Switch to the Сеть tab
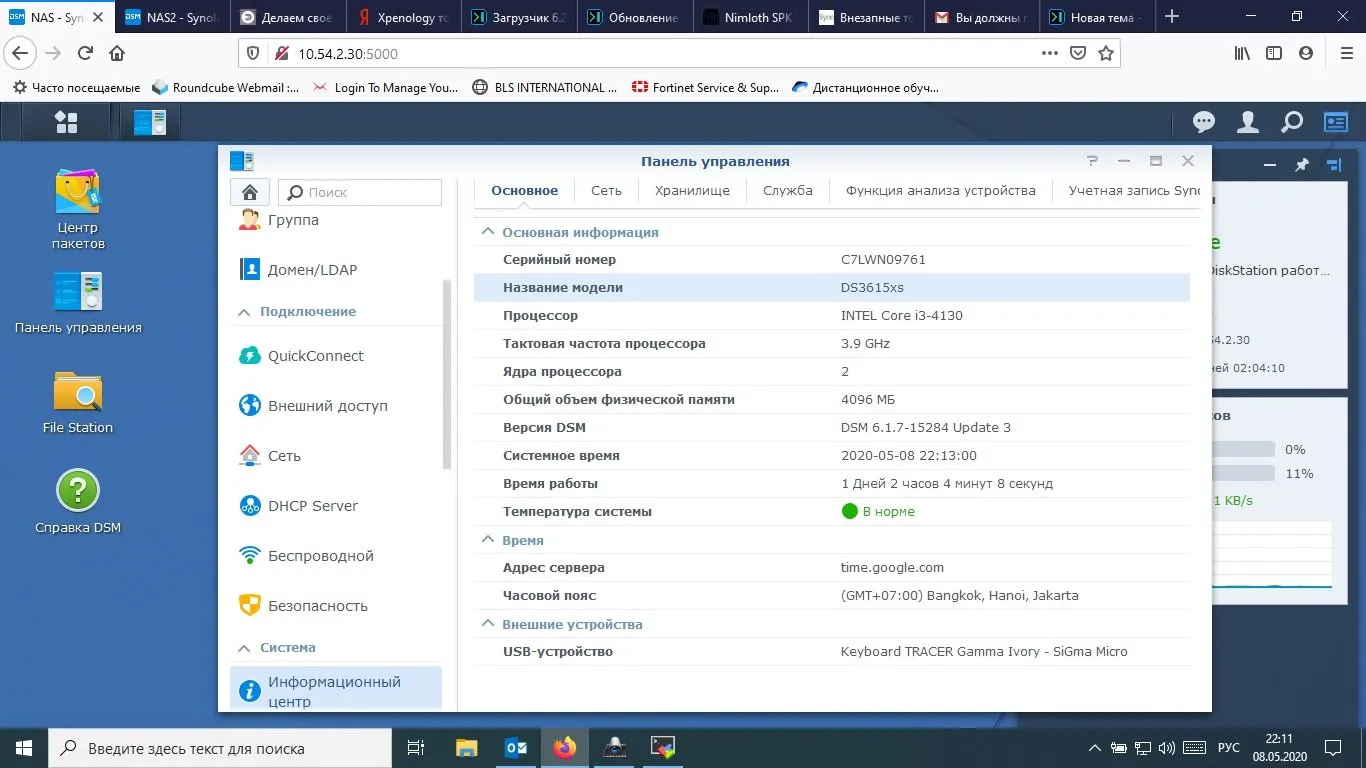This screenshot has width=1366, height=768. click(x=606, y=190)
